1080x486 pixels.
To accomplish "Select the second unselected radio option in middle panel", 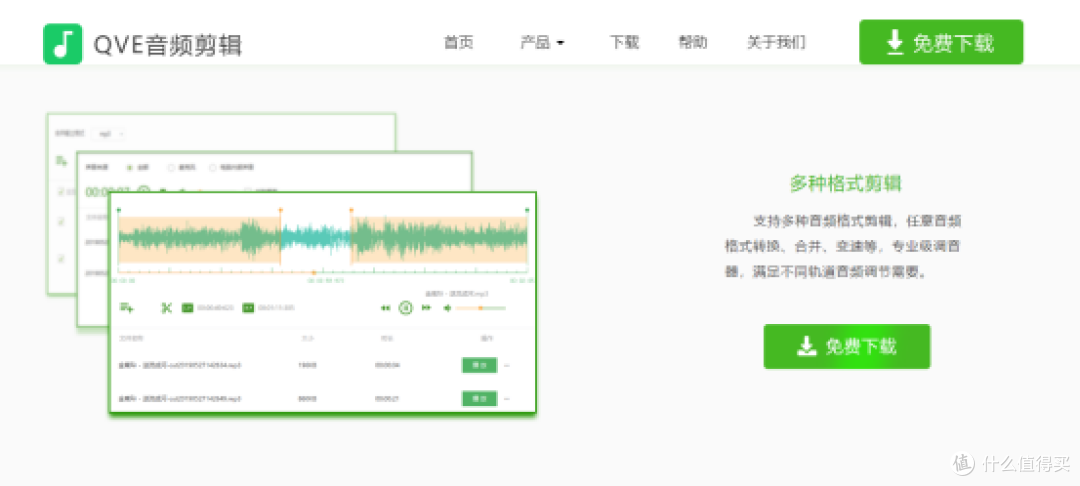I will (171, 167).
